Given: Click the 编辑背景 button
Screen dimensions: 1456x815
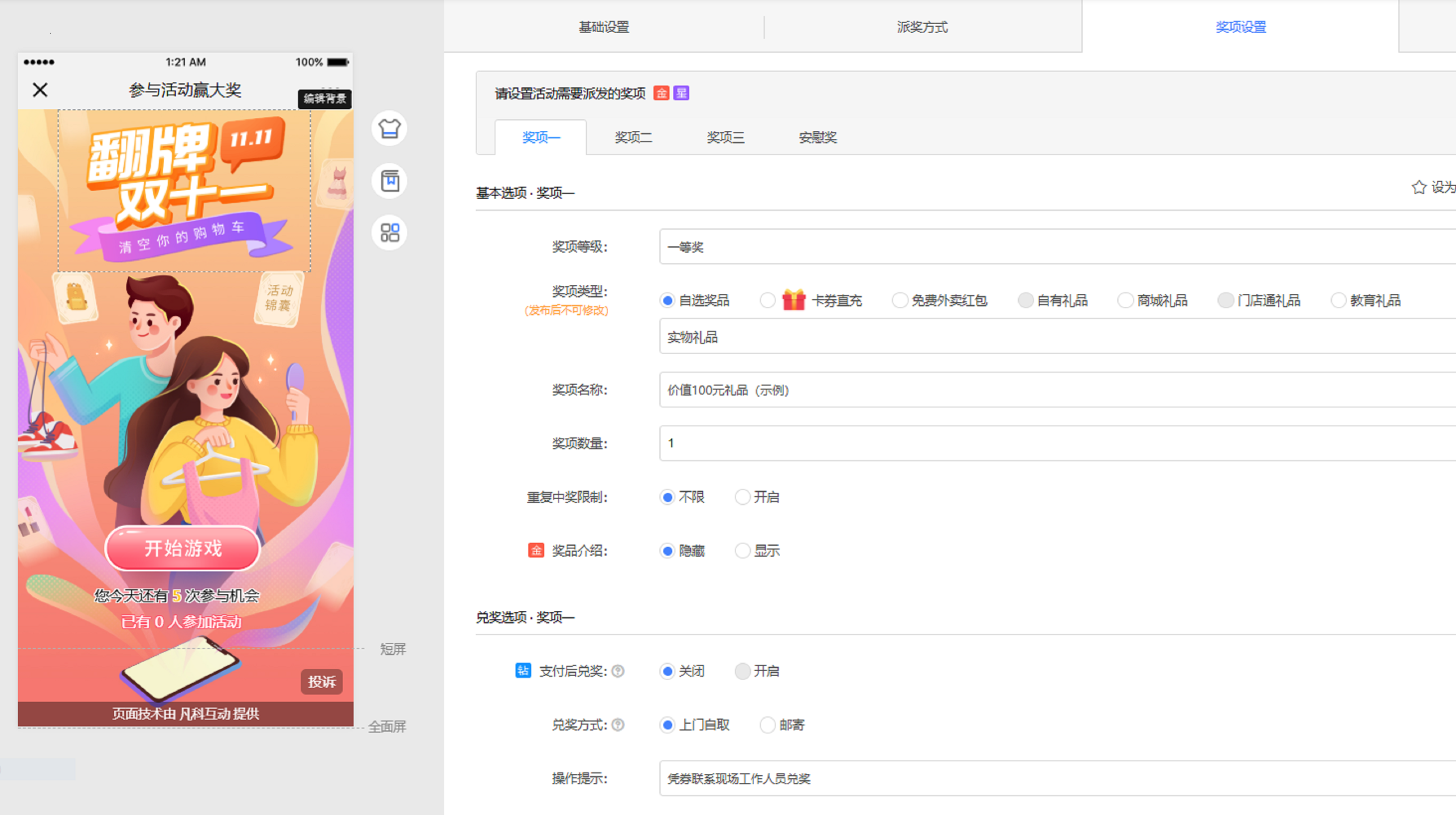Looking at the screenshot, I should point(325,99).
